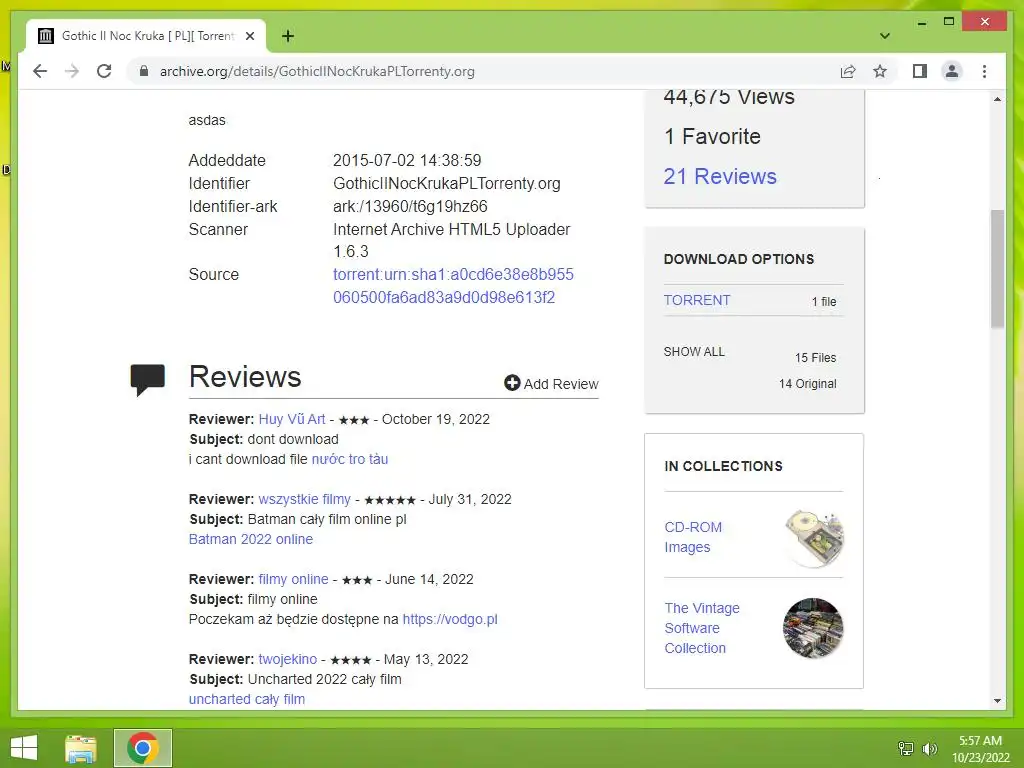The height and width of the screenshot is (768, 1024).
Task: Open a new tab with plus icon
Action: pyautogui.click(x=288, y=36)
